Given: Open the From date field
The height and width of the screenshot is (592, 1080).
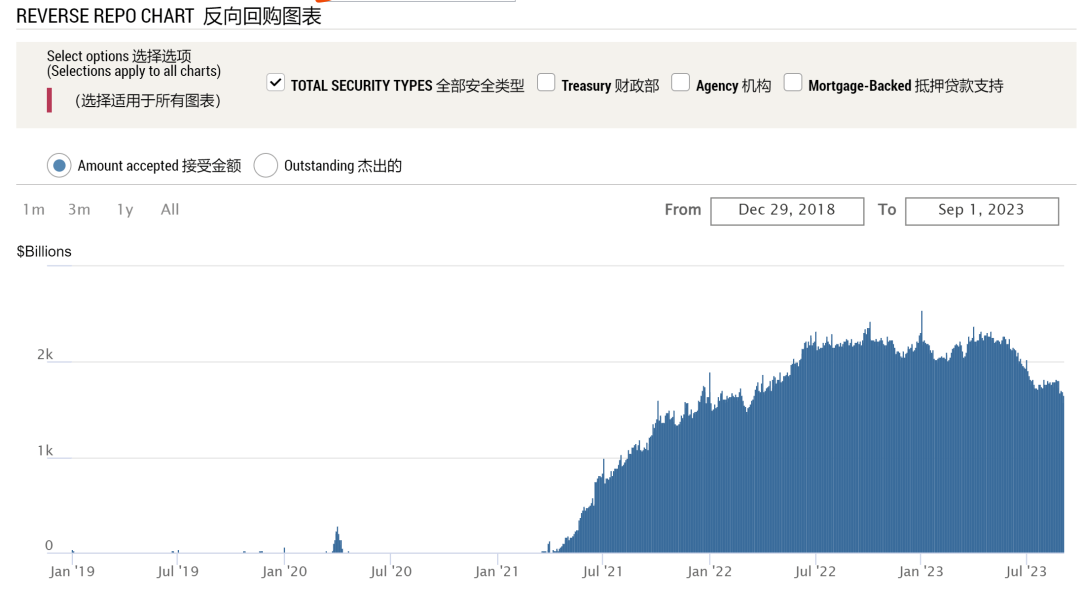Looking at the screenshot, I should pos(787,210).
